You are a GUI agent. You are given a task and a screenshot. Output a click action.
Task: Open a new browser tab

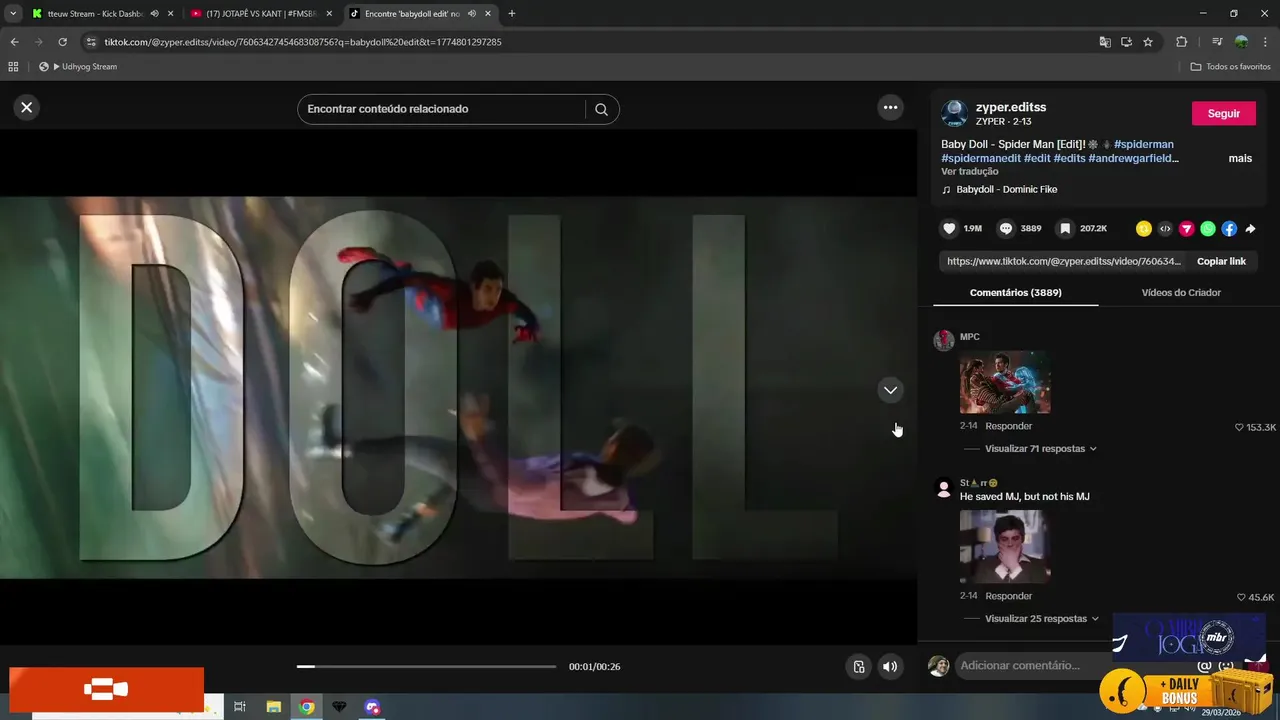512,14
